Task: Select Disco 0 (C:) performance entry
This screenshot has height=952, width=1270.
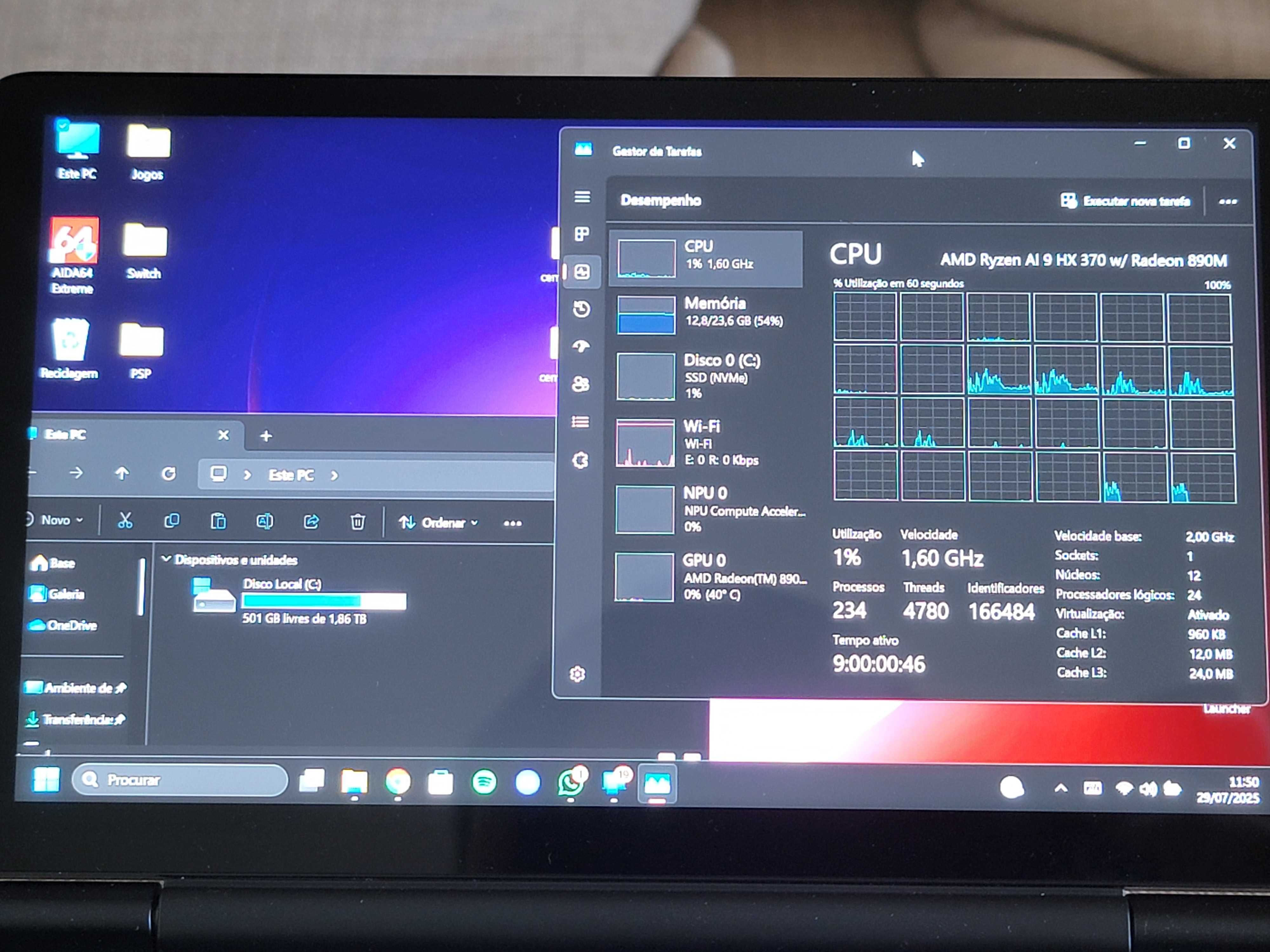Action: pyautogui.click(x=705, y=376)
